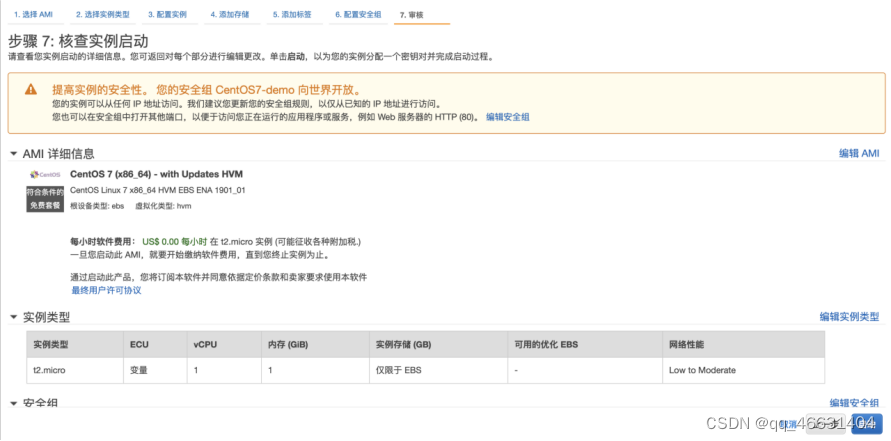Image resolution: width=891 pixels, height=441 pixels.
Task: Go to step 1 选择 AMI tab
Action: 34,15
